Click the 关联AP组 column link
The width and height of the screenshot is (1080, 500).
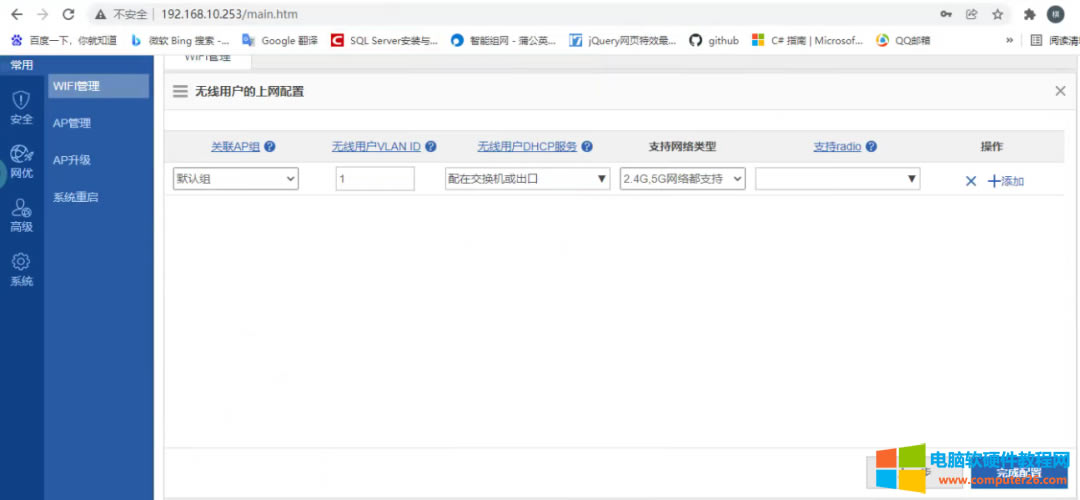click(x=236, y=147)
